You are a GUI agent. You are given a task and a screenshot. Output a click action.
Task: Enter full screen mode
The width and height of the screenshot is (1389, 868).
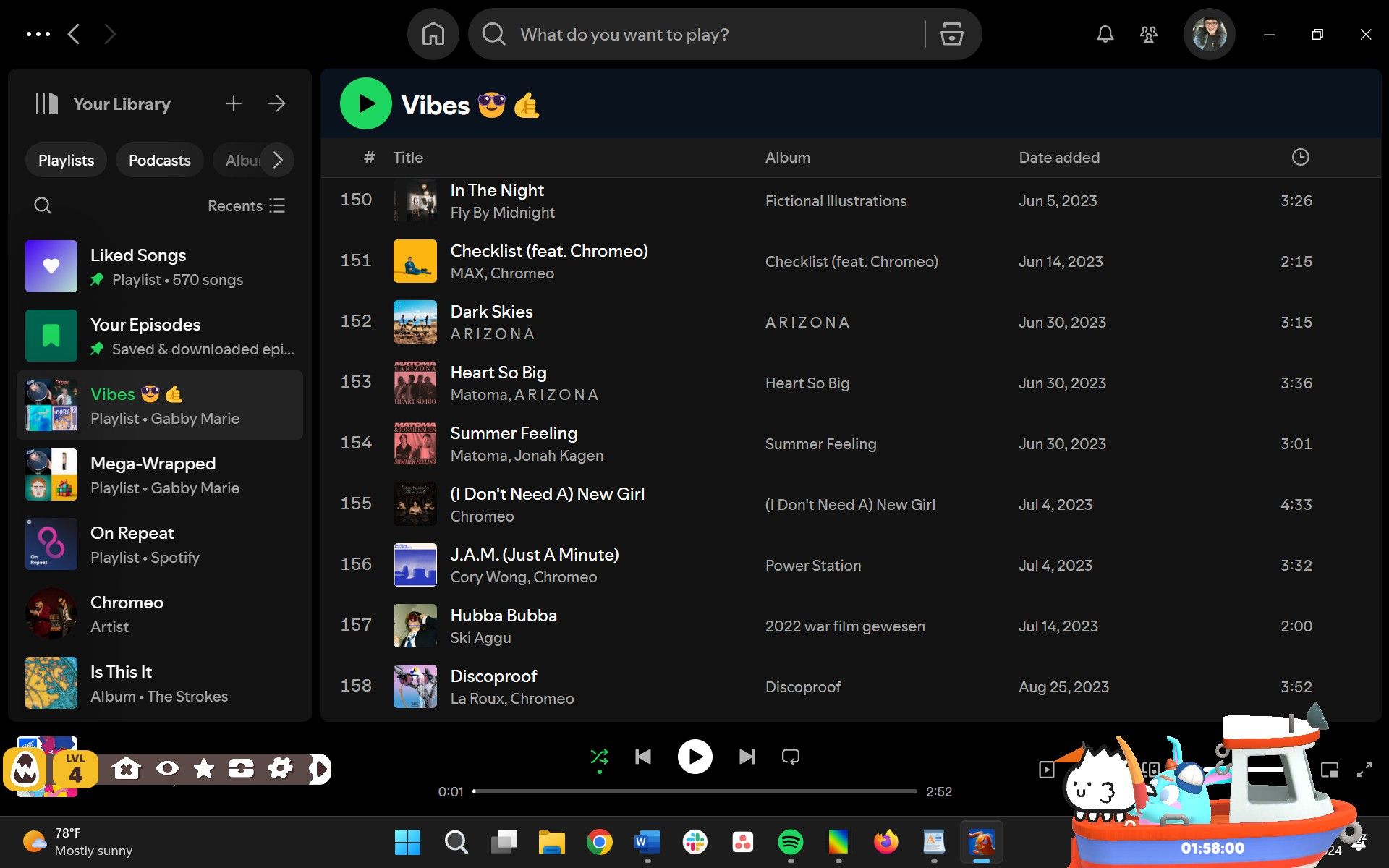click(1364, 770)
